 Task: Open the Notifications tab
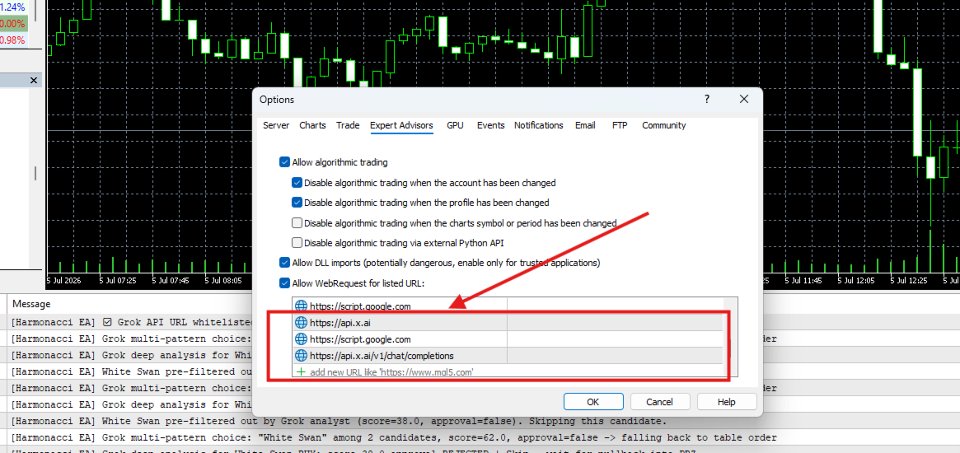[x=539, y=125]
